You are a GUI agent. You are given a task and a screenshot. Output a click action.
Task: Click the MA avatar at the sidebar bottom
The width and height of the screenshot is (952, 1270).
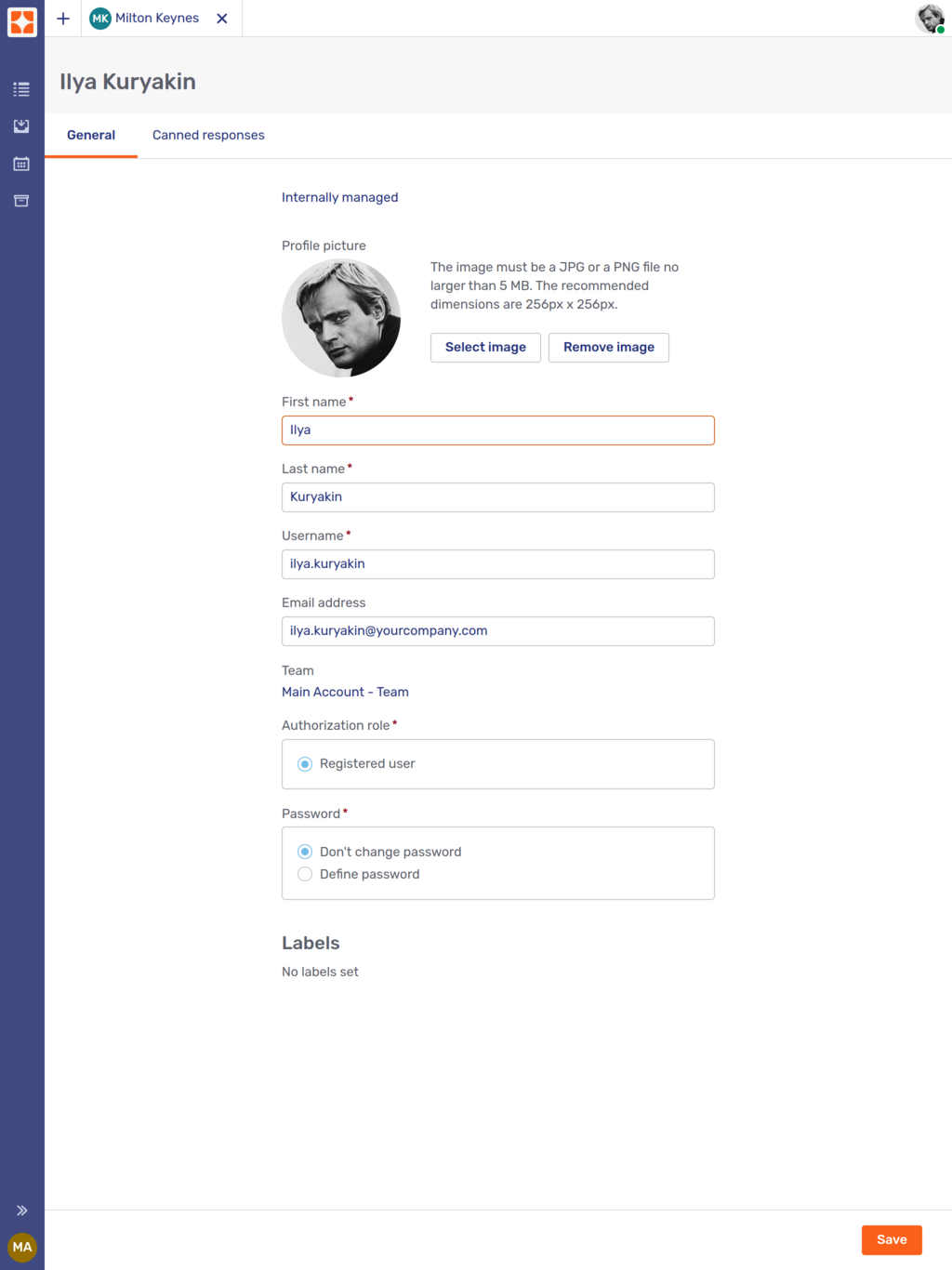(x=21, y=1247)
